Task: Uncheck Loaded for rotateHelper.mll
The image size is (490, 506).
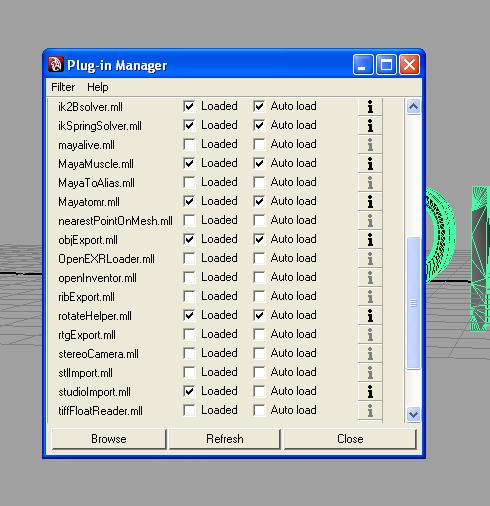Action: pyautogui.click(x=189, y=315)
